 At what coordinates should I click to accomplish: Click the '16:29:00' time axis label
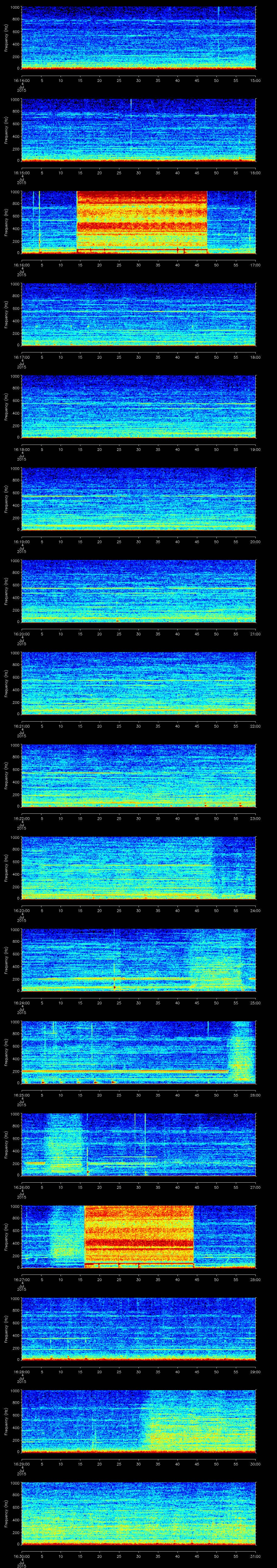coord(21,1464)
